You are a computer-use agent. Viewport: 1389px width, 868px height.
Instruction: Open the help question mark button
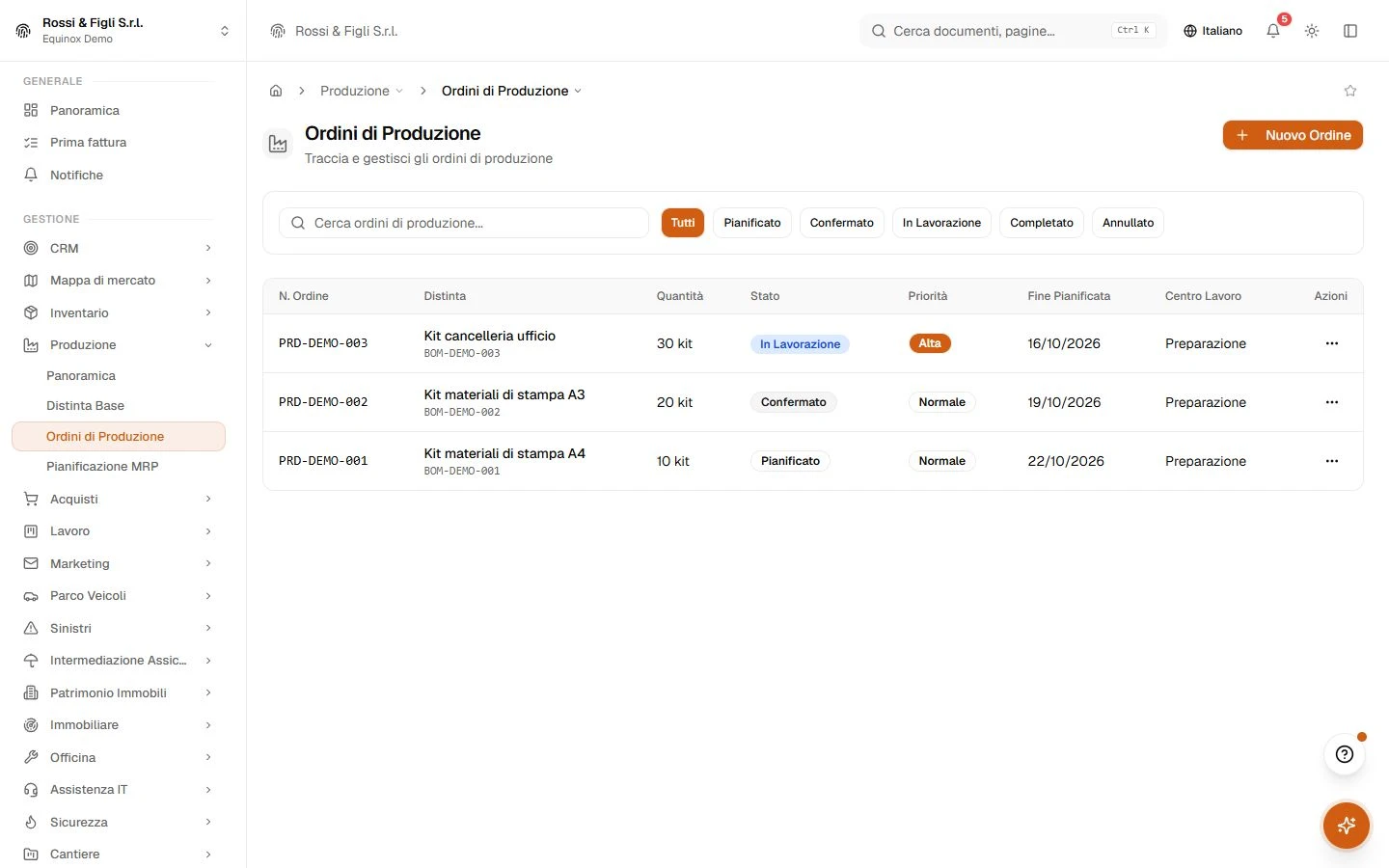(x=1345, y=754)
